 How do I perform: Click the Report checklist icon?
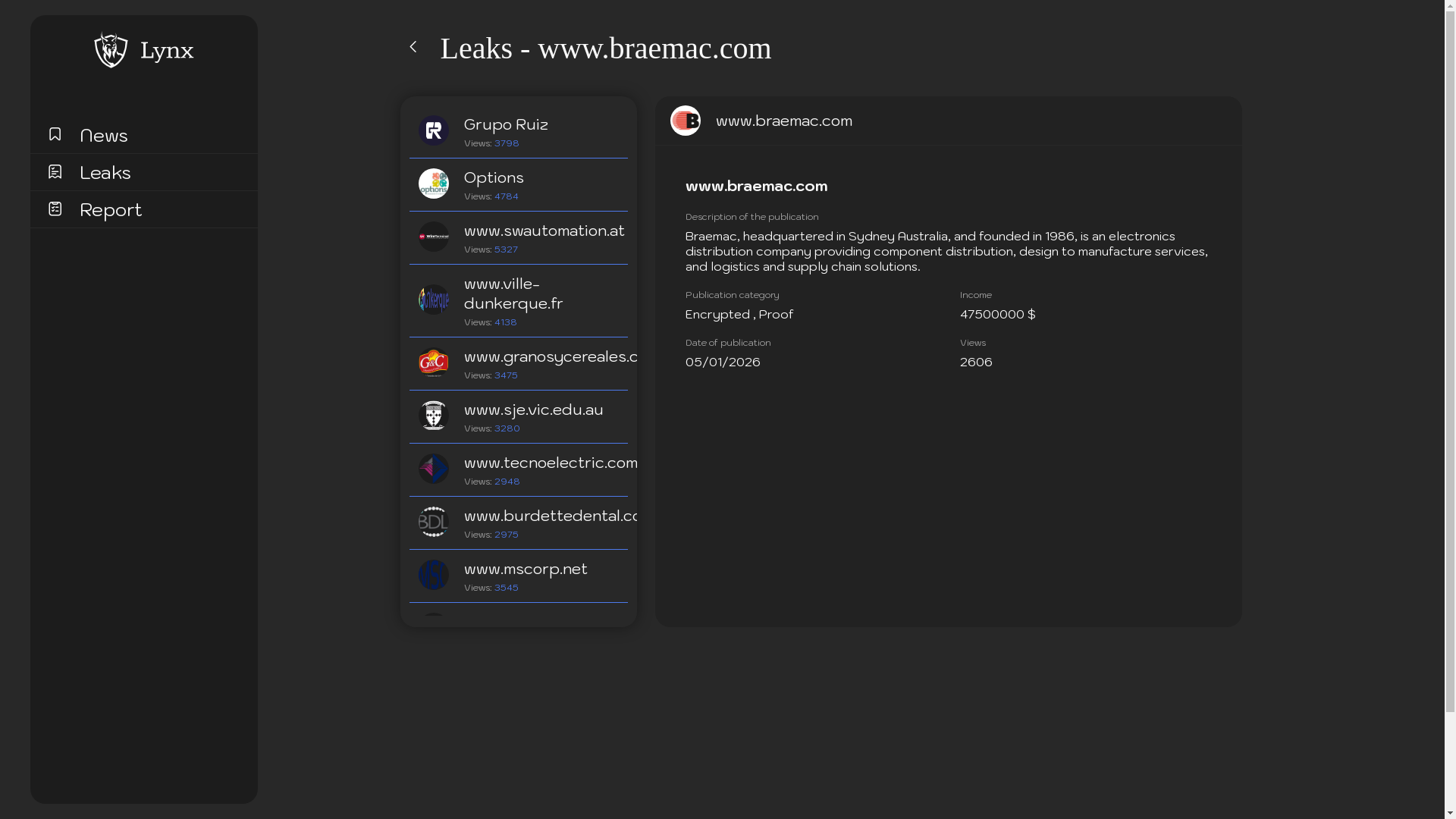pyautogui.click(x=55, y=209)
